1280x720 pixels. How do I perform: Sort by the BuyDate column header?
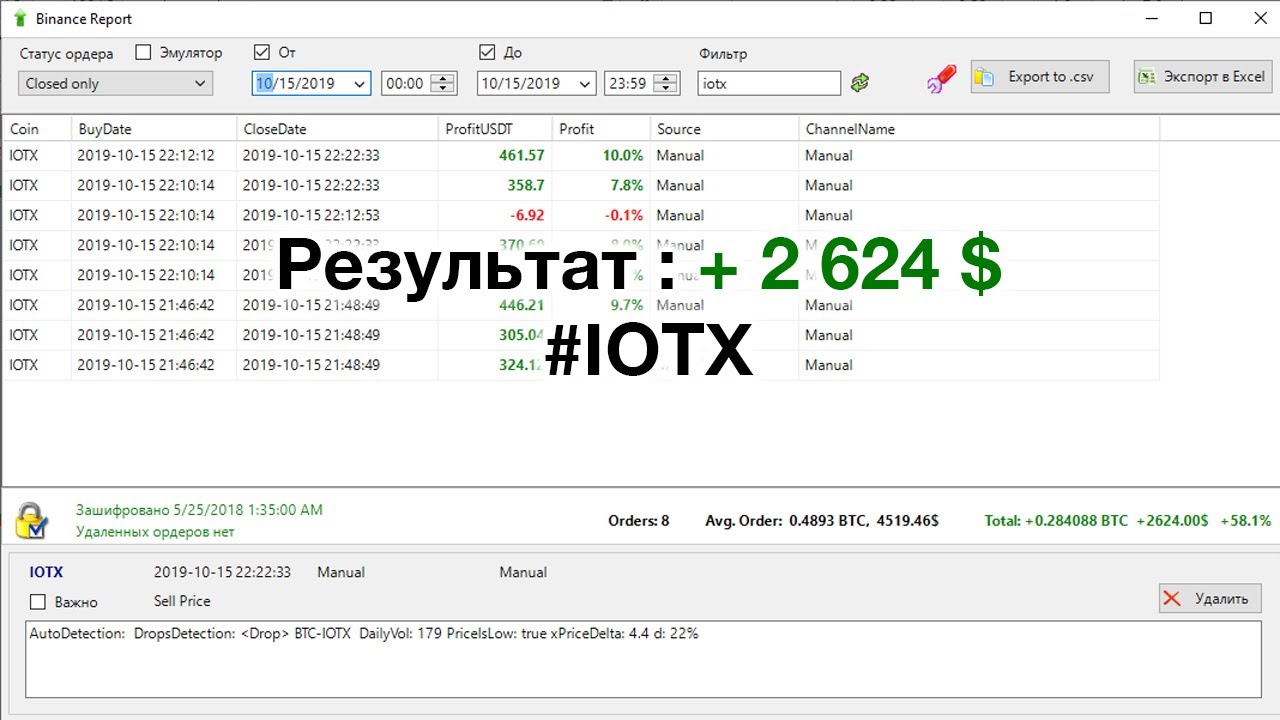click(154, 129)
